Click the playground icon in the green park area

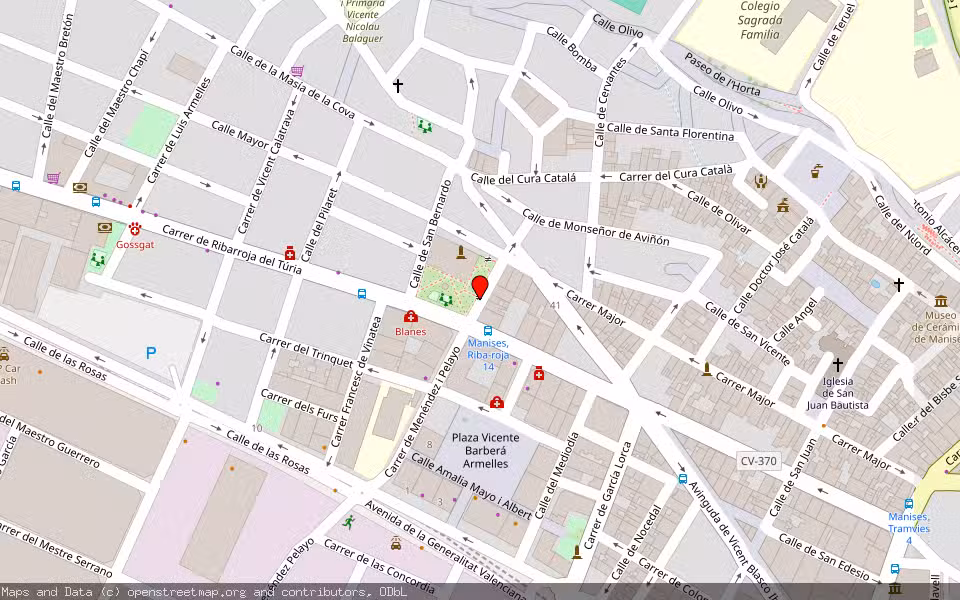click(445, 299)
